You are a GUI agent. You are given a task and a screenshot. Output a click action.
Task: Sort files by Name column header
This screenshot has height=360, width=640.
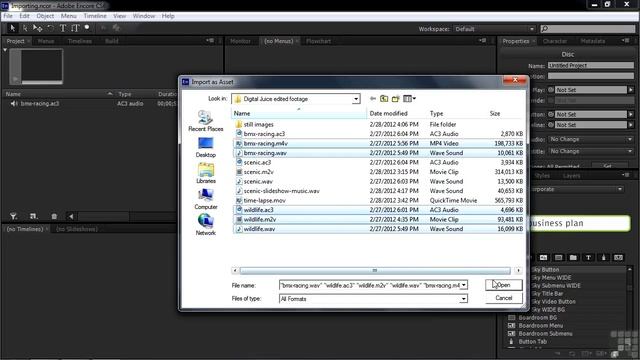[299, 113]
